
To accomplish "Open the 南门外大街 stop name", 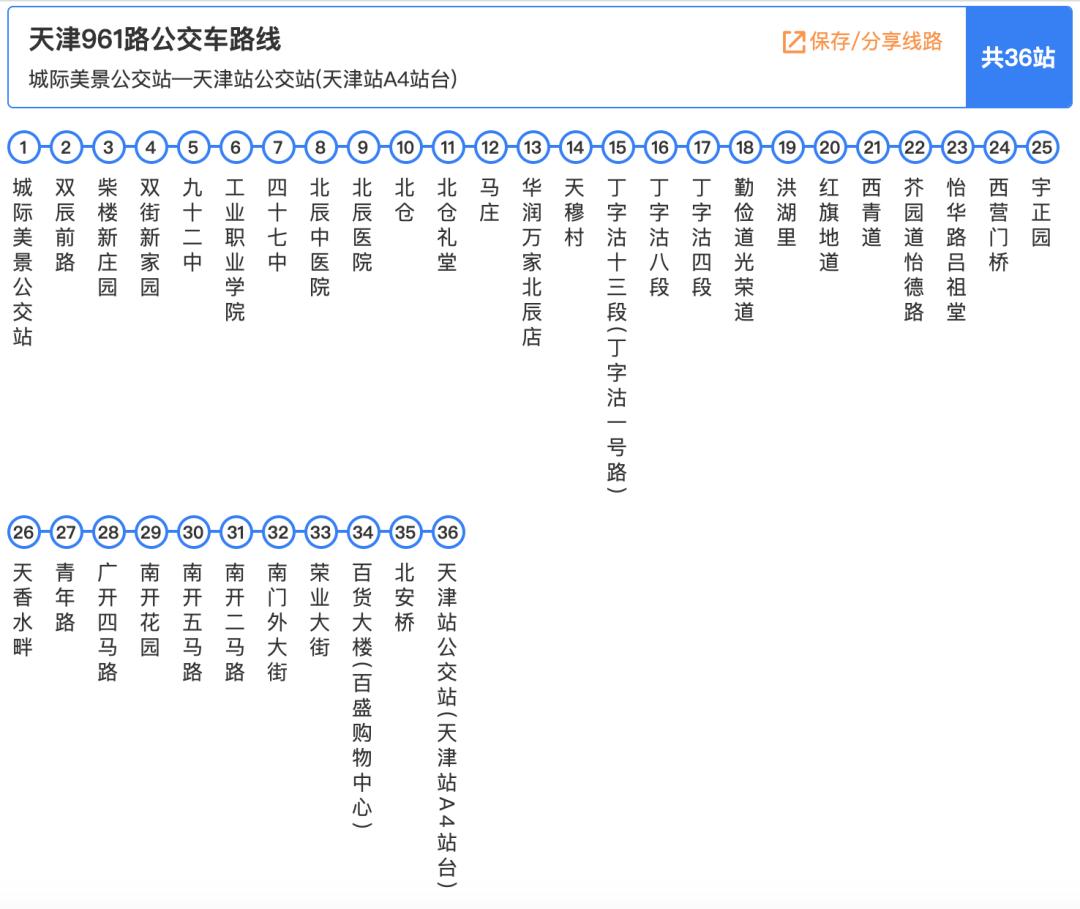I will (x=278, y=622).
